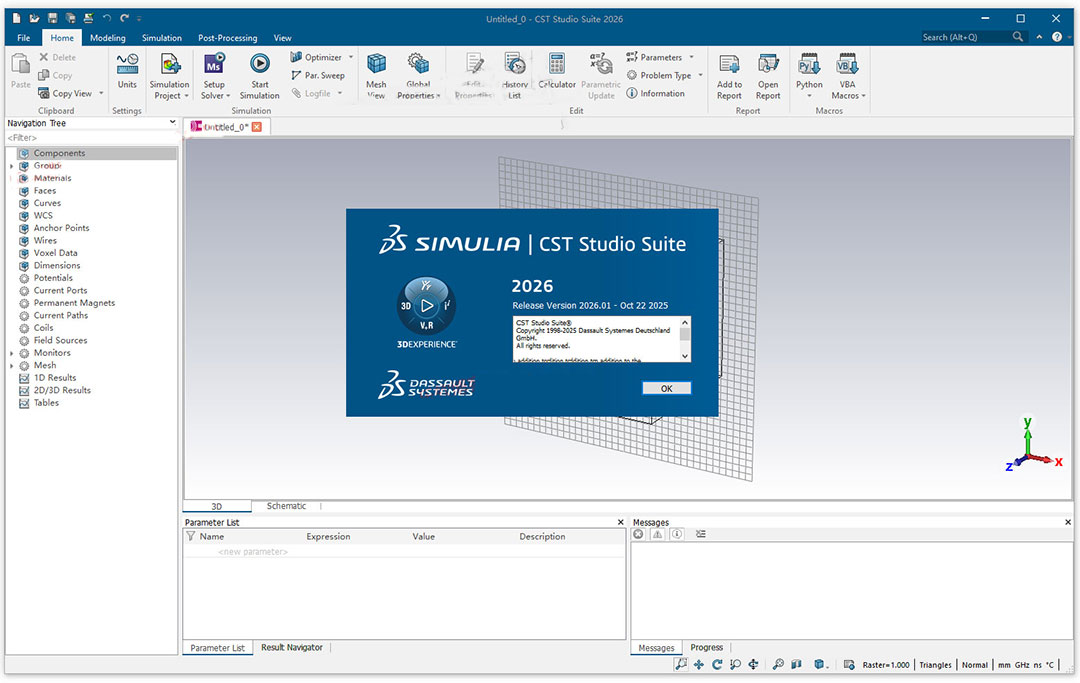Toggle the error messages filter in Messages panel
The height and width of the screenshot is (683, 1080).
pos(639,535)
